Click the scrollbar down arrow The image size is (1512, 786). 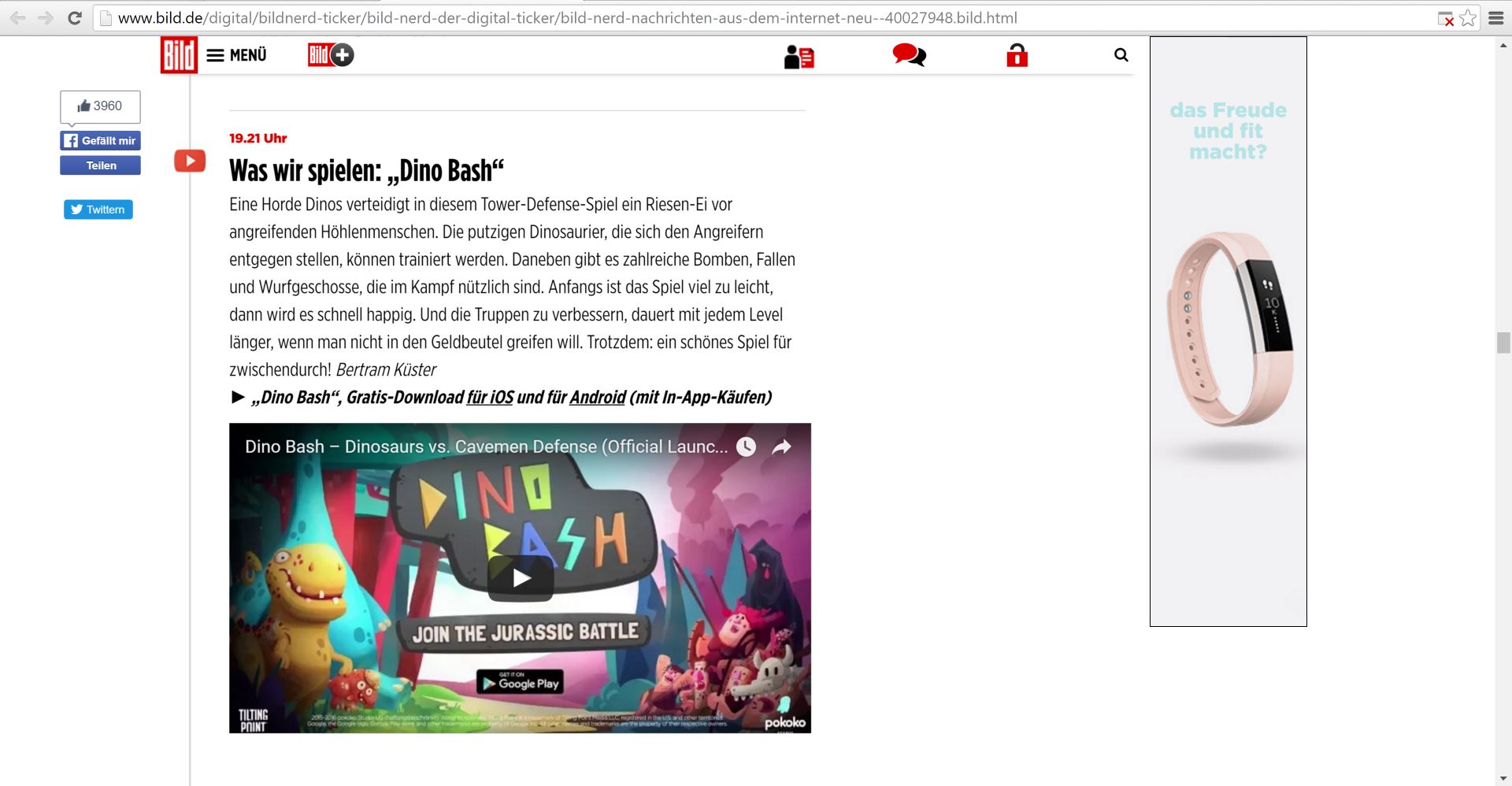pos(1503,778)
